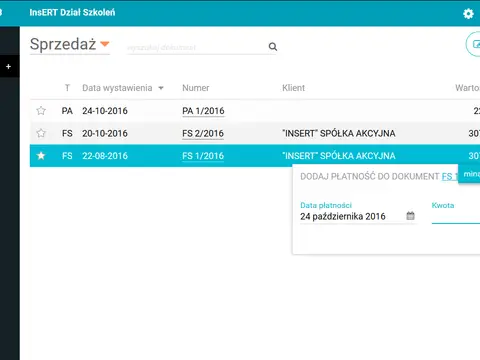Star the FS 2/2016 document row
Viewport: 480px width, 360px height.
pos(41,133)
